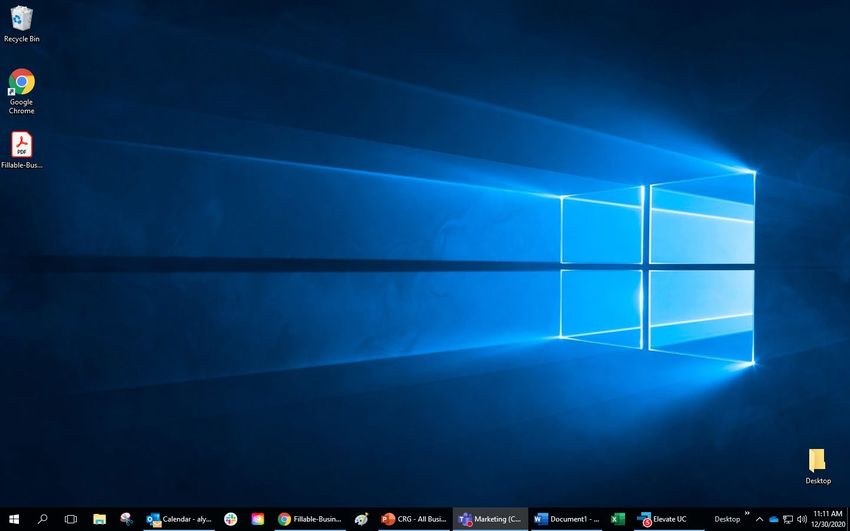Open Task View from the taskbar
Viewport: 850px width, 531px height.
70,519
